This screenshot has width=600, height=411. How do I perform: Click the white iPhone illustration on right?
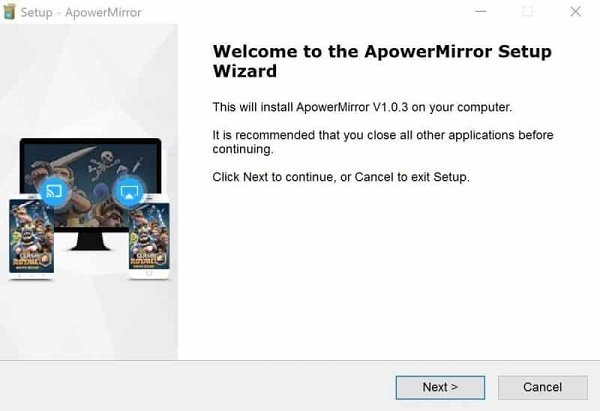[149, 237]
